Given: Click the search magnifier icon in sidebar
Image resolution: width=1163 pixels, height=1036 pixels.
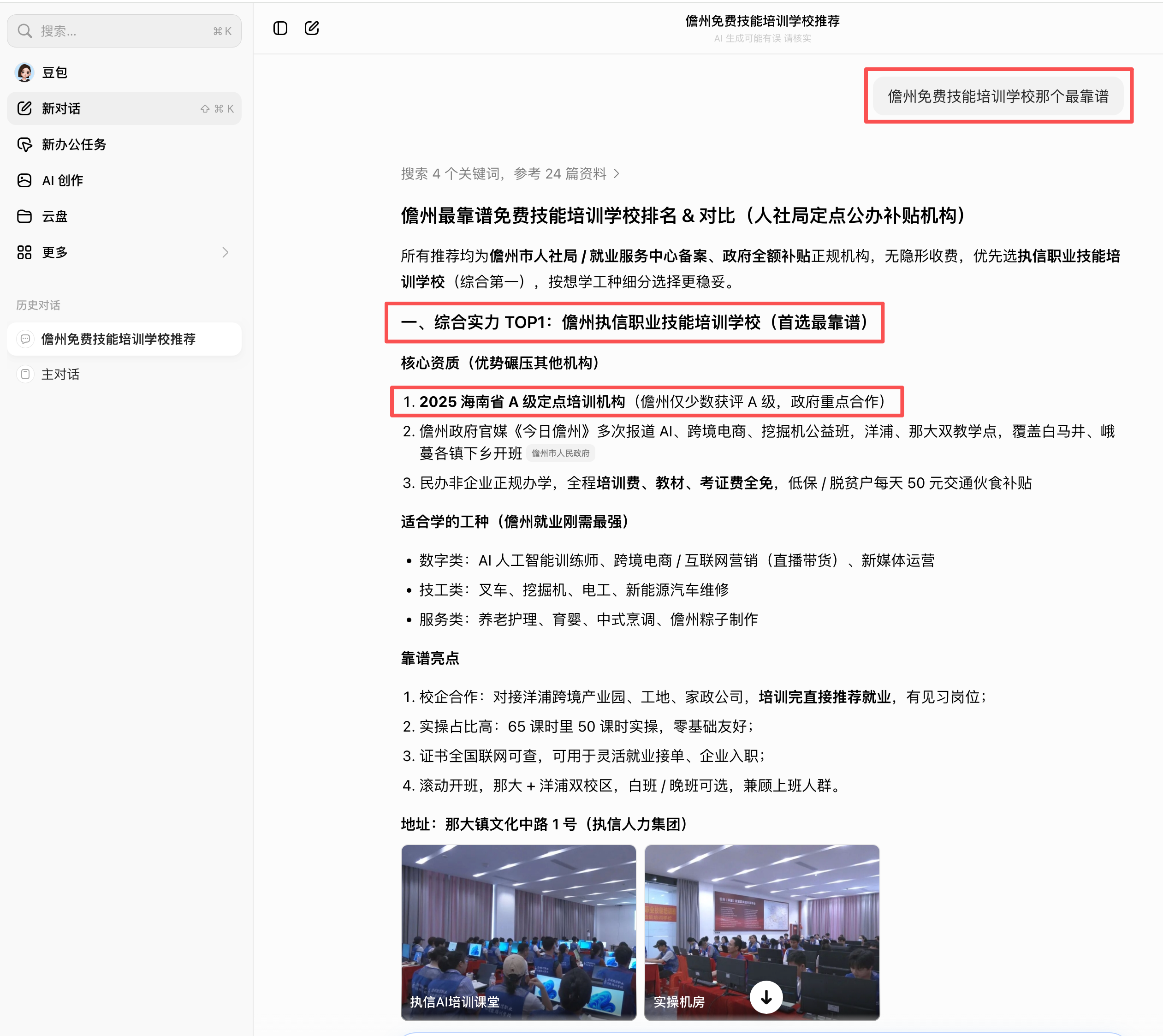Looking at the screenshot, I should [x=24, y=31].
